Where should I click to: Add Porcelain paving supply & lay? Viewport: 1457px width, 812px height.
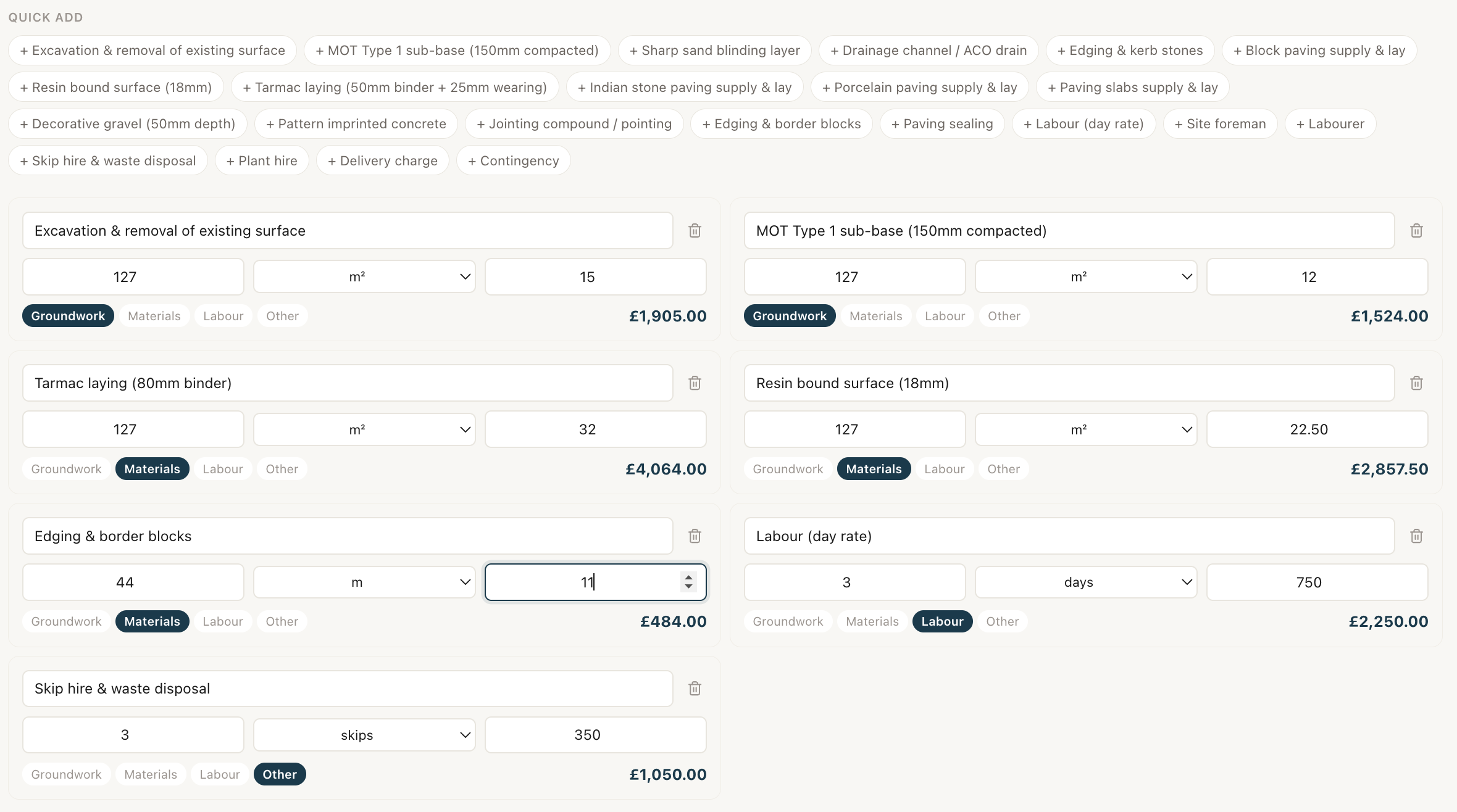920,88
